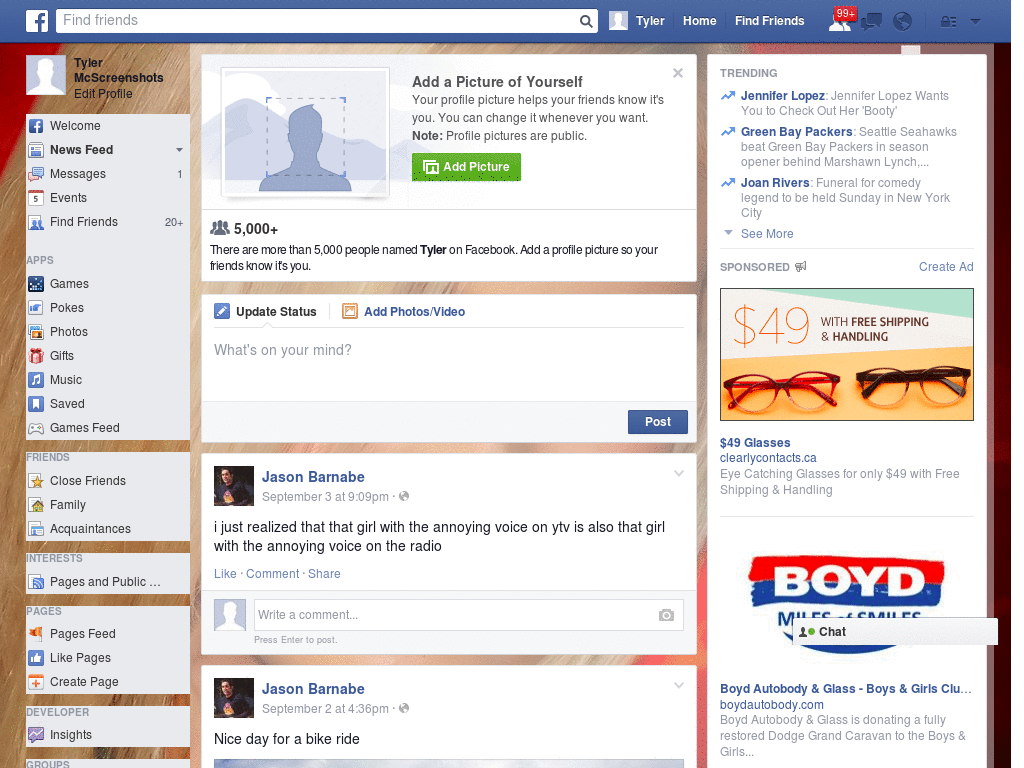Click the Games app icon
The height and width of the screenshot is (768, 1024).
pos(36,284)
